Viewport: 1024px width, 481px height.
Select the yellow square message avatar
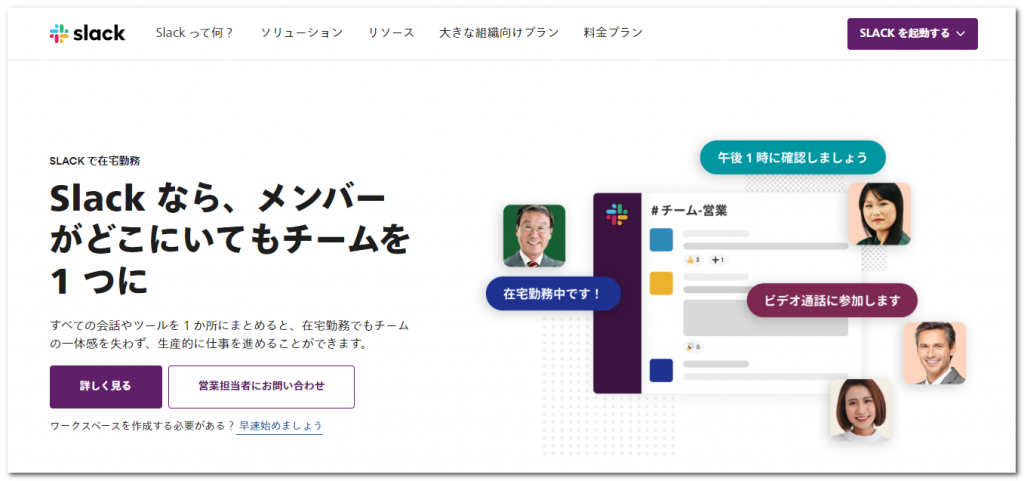pyautogui.click(x=661, y=283)
